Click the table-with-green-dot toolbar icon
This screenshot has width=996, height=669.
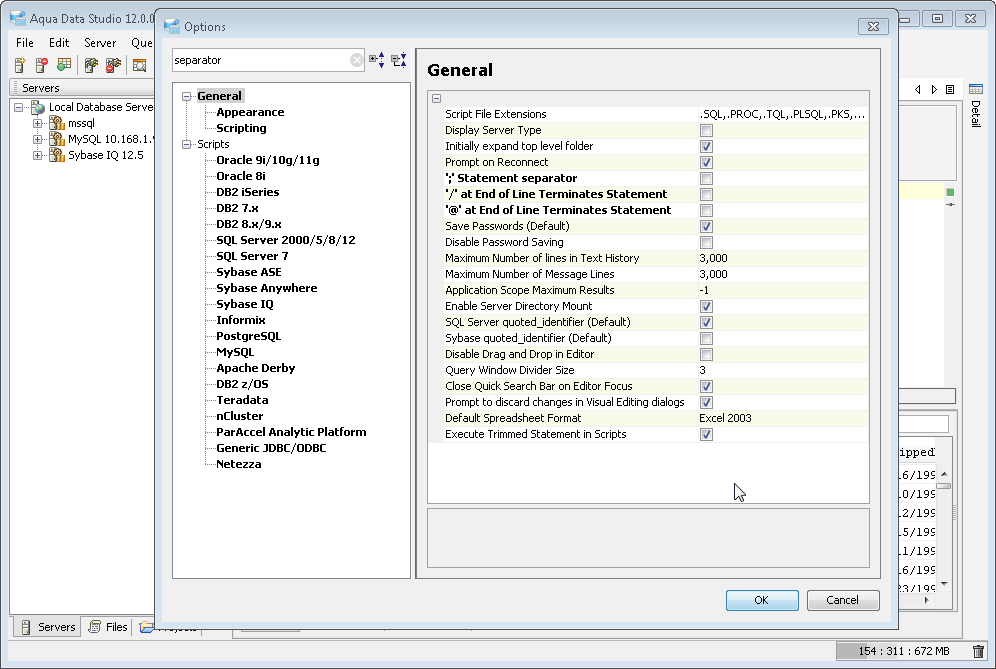(x=64, y=65)
